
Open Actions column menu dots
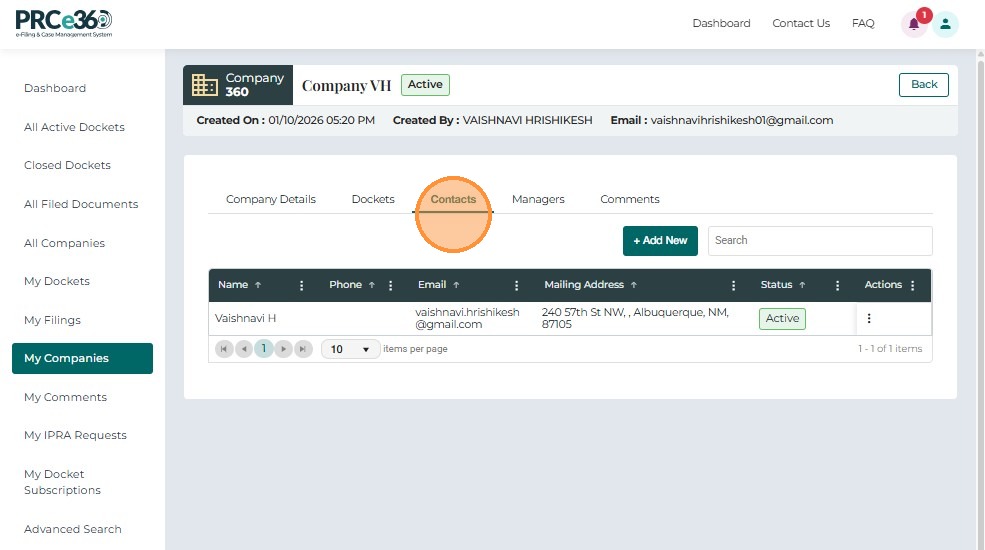(x=913, y=286)
